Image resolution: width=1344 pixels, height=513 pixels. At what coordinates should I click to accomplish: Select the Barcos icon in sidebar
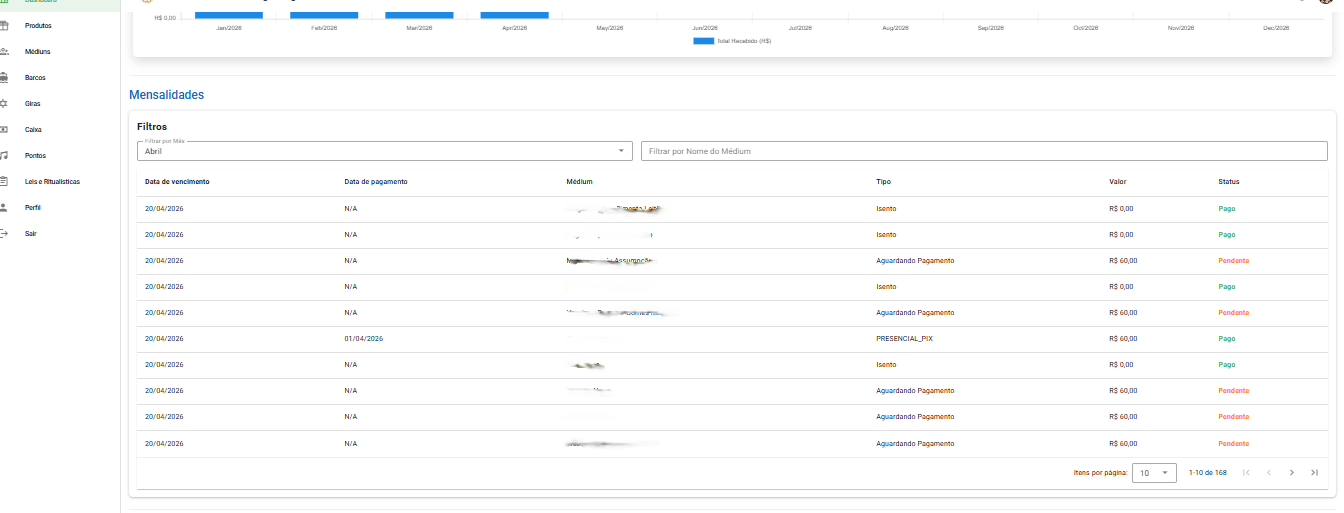click(x=4, y=77)
